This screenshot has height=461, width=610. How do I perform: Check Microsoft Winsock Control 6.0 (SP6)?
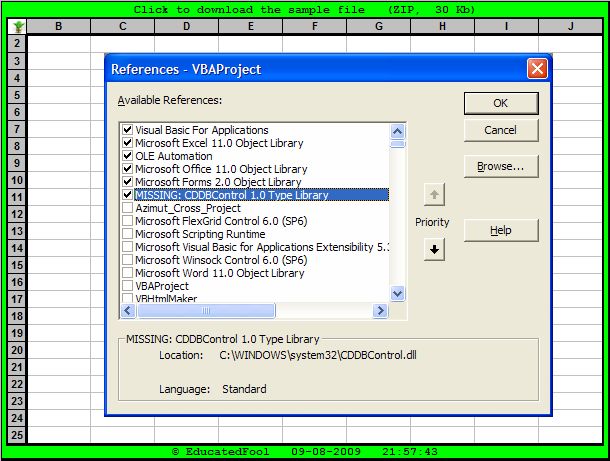click(x=128, y=259)
